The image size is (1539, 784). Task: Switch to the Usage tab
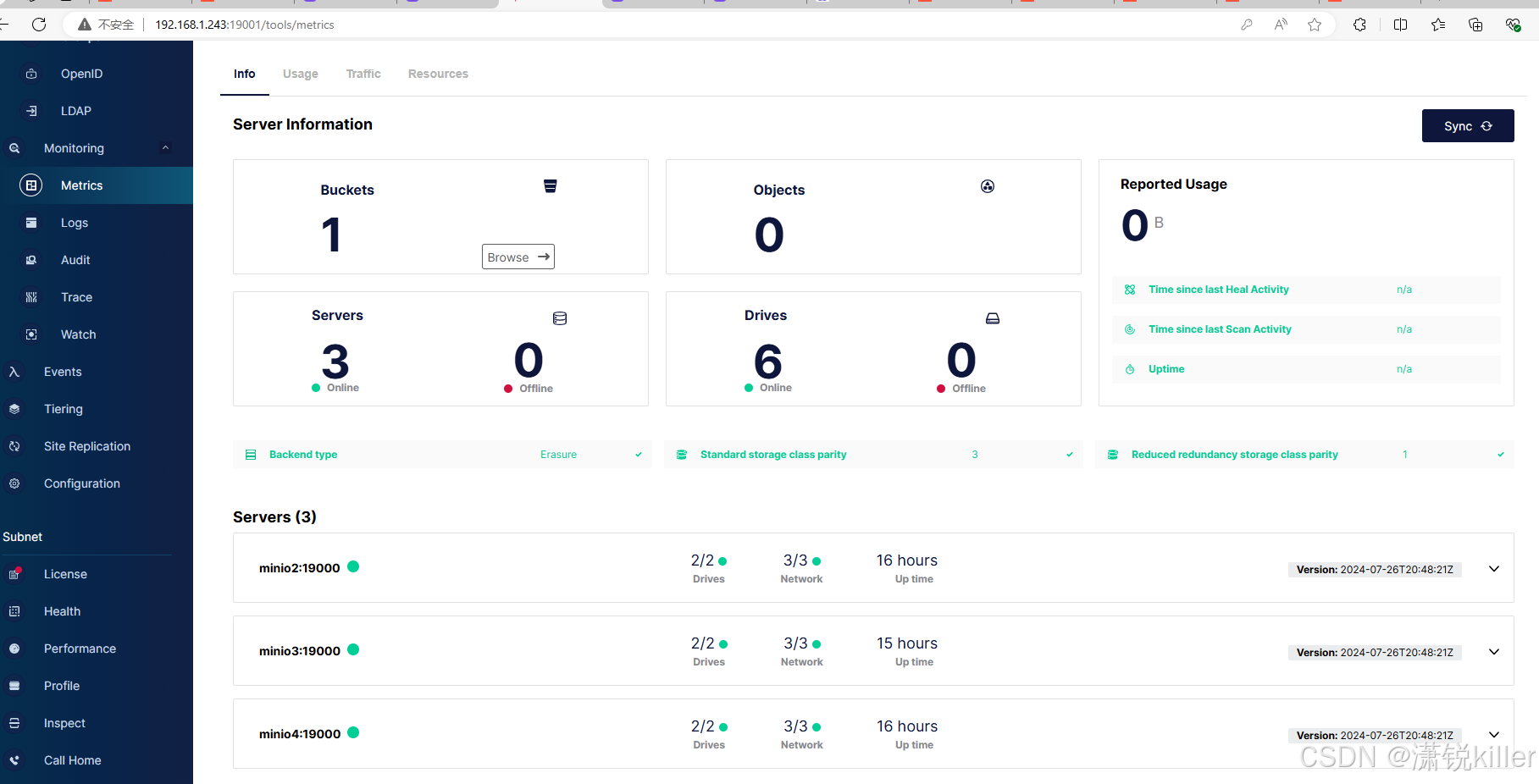(x=300, y=74)
